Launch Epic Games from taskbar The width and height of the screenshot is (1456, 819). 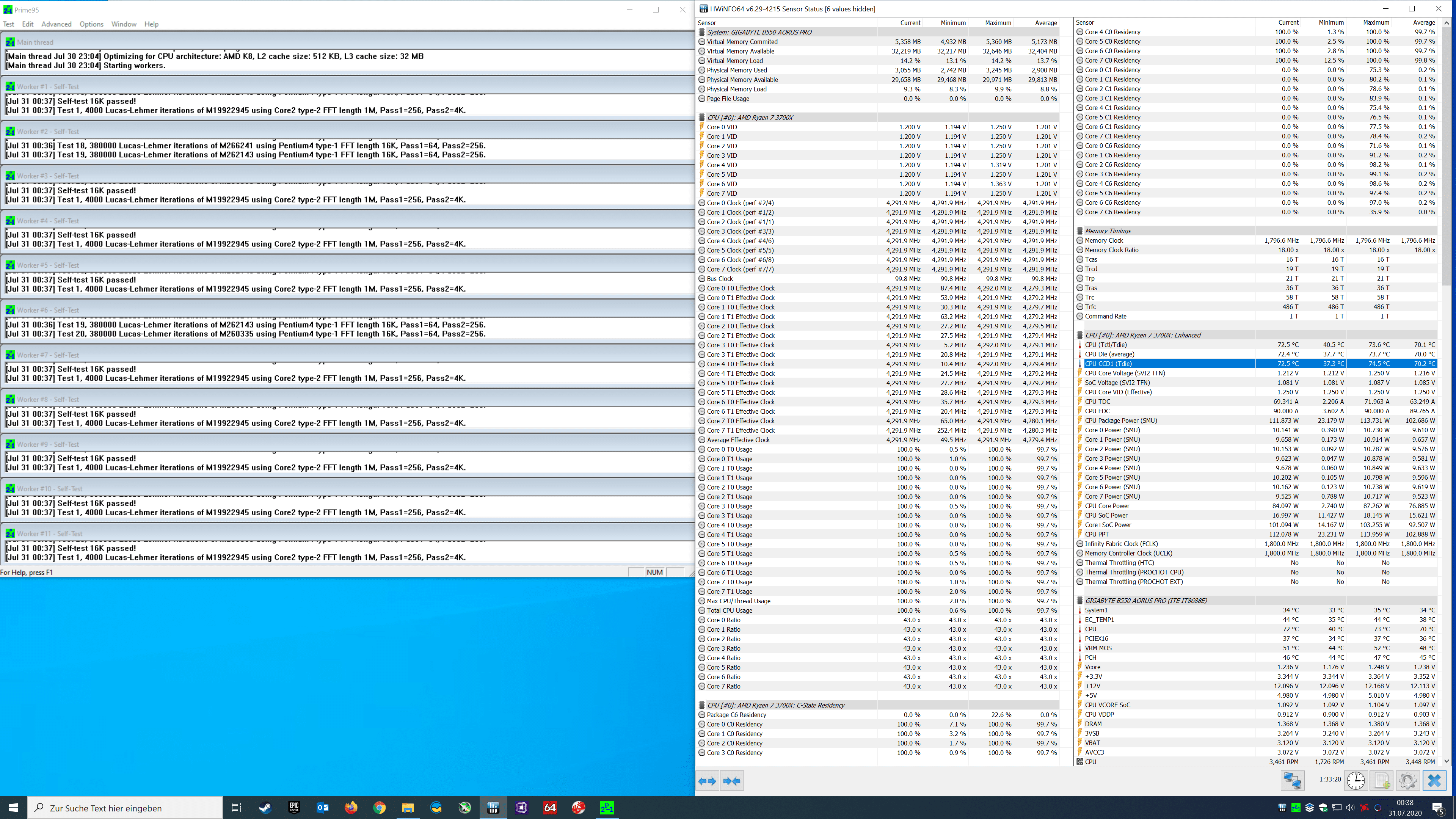(294, 808)
